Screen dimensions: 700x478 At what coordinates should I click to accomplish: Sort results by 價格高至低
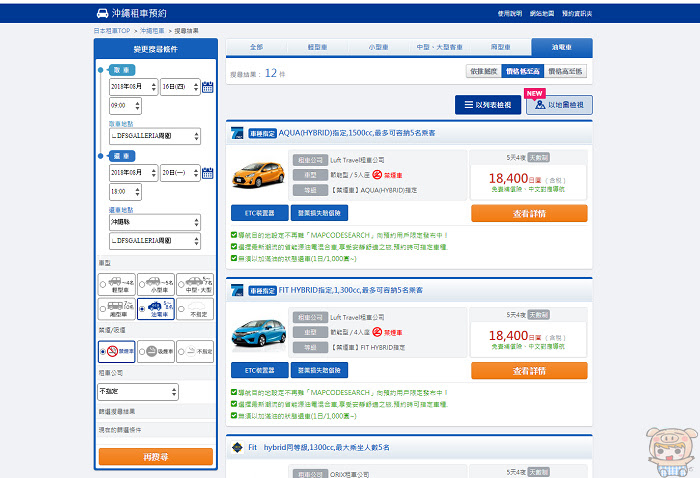coord(565,71)
